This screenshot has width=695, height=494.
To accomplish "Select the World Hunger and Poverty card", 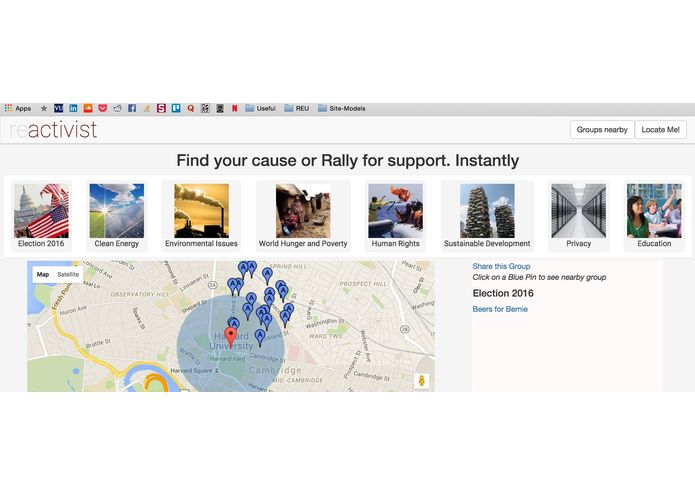I will click(x=303, y=216).
